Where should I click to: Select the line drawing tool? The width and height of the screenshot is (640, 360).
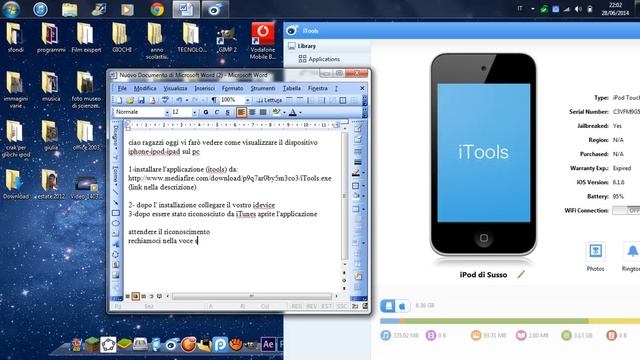point(116,192)
